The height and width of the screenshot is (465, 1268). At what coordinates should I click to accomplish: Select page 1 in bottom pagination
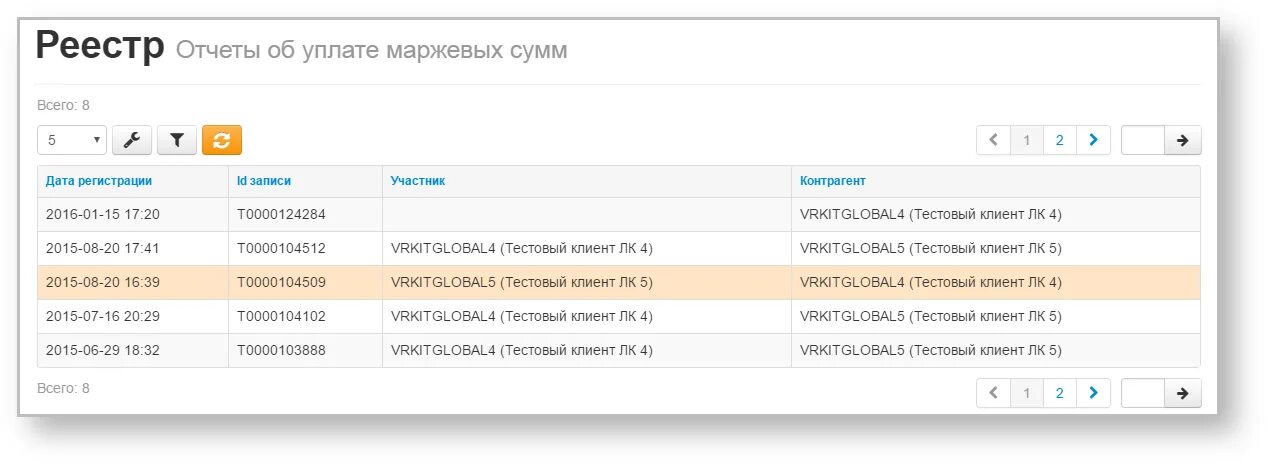coord(1026,393)
